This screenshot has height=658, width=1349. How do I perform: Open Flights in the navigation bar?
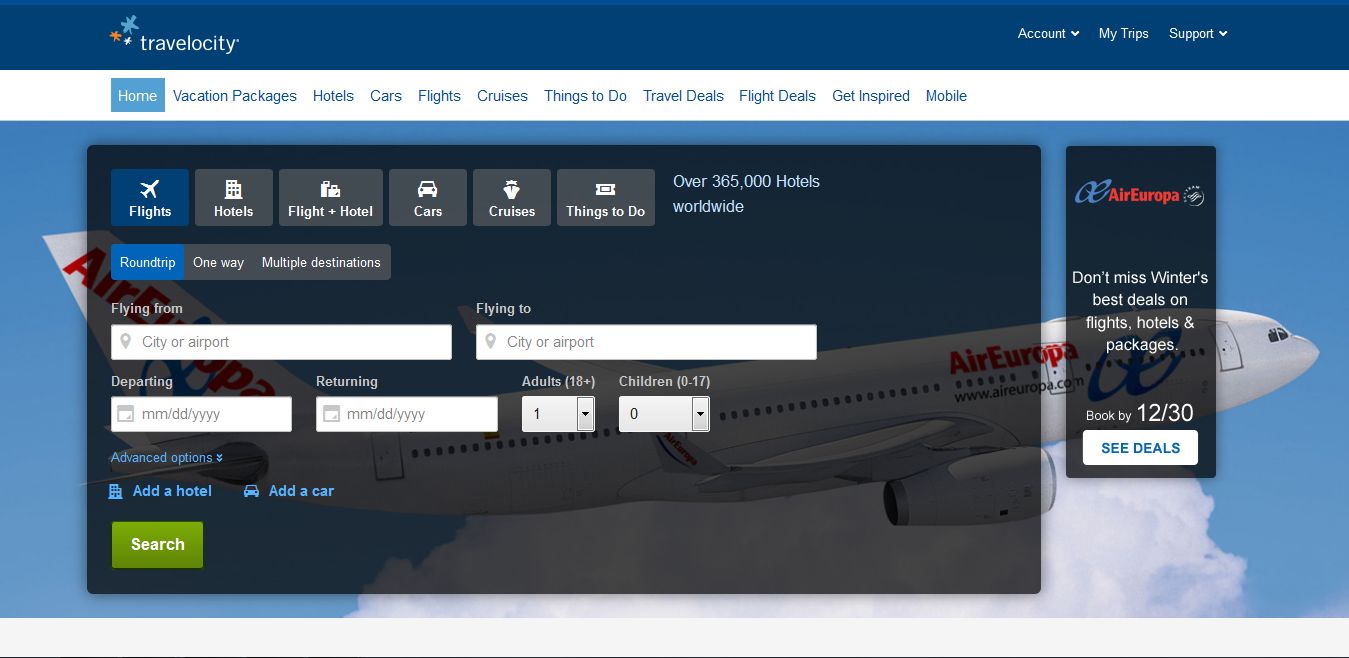(439, 96)
